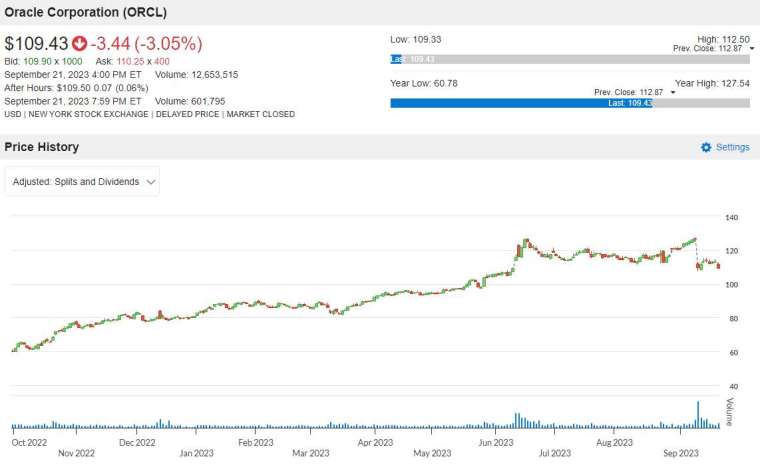
Task: Click the Sep 2023 axis label
Action: (681, 453)
